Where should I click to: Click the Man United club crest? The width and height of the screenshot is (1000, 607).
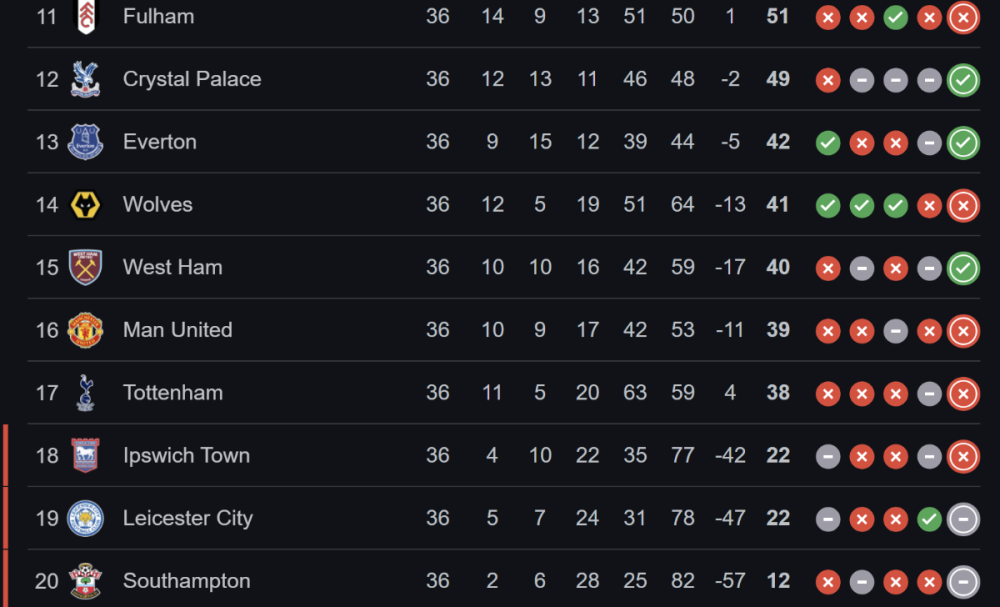coord(85,330)
